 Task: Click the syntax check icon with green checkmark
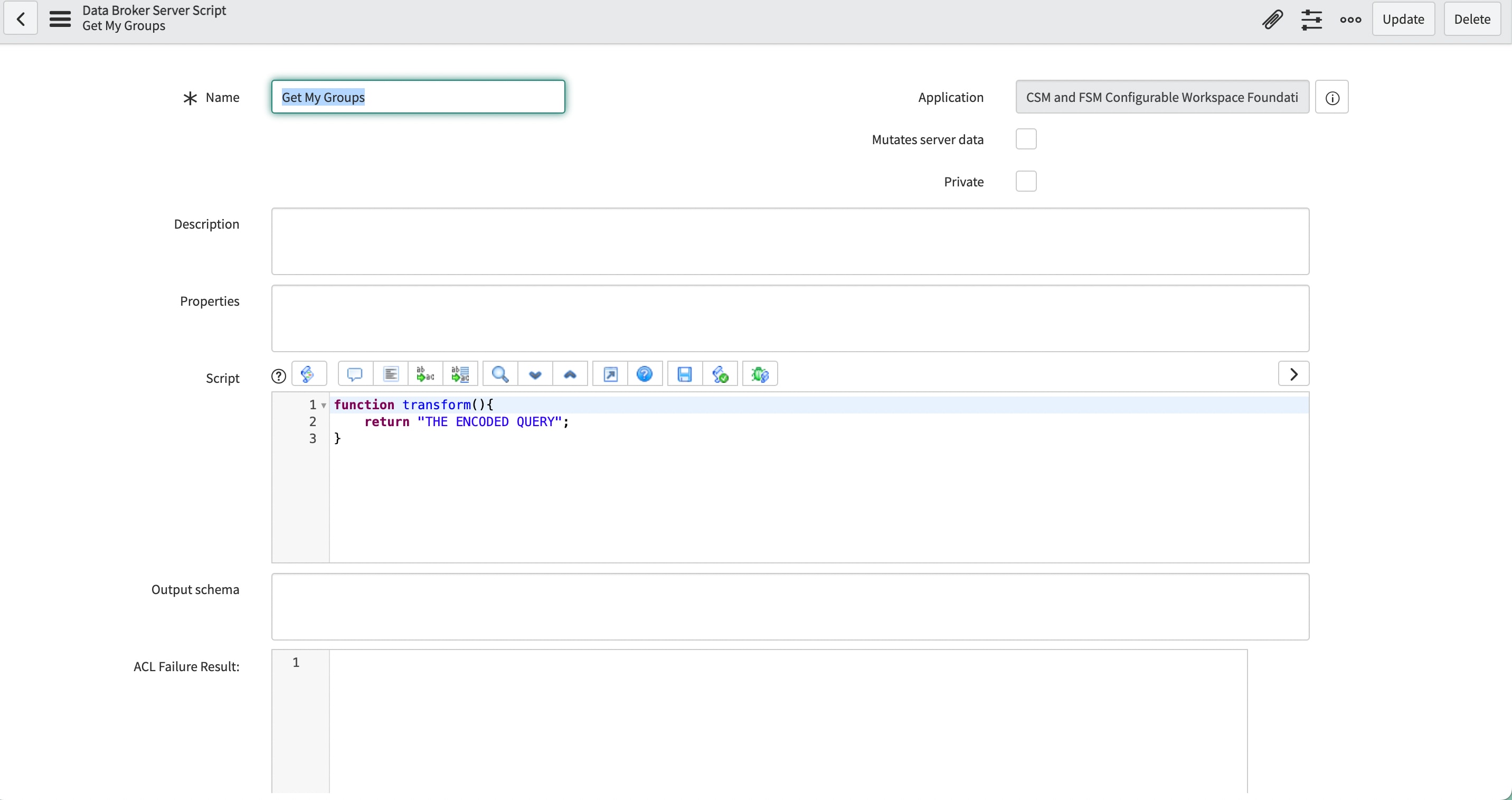pyautogui.click(x=720, y=374)
